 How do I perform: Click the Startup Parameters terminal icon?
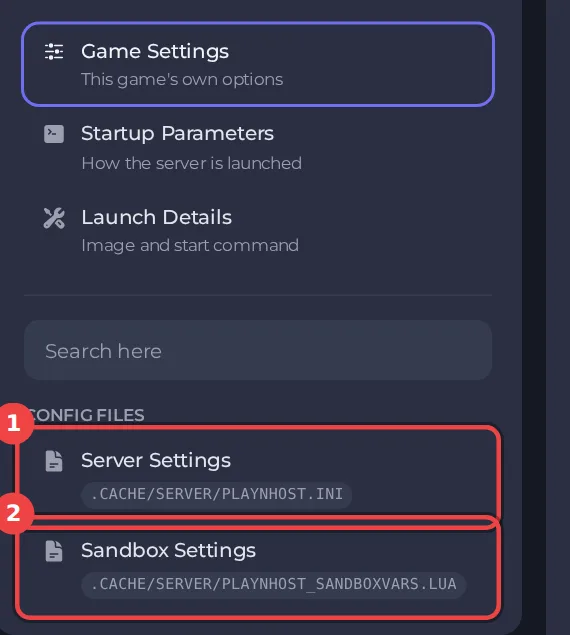click(x=54, y=134)
